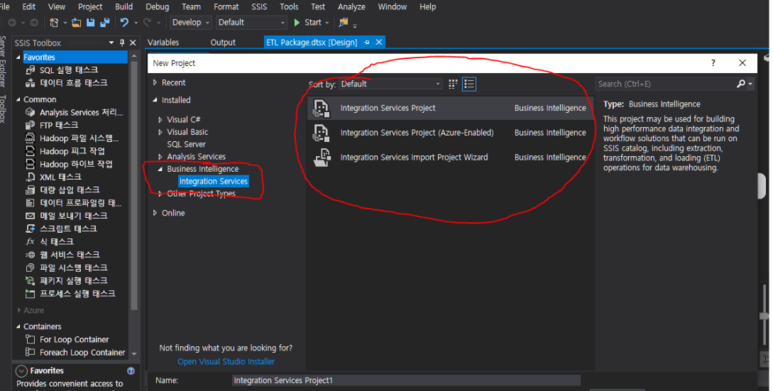Viewport: 773px width, 391px height.
Task: Open Visual Studio Installer link
Action: [226, 361]
